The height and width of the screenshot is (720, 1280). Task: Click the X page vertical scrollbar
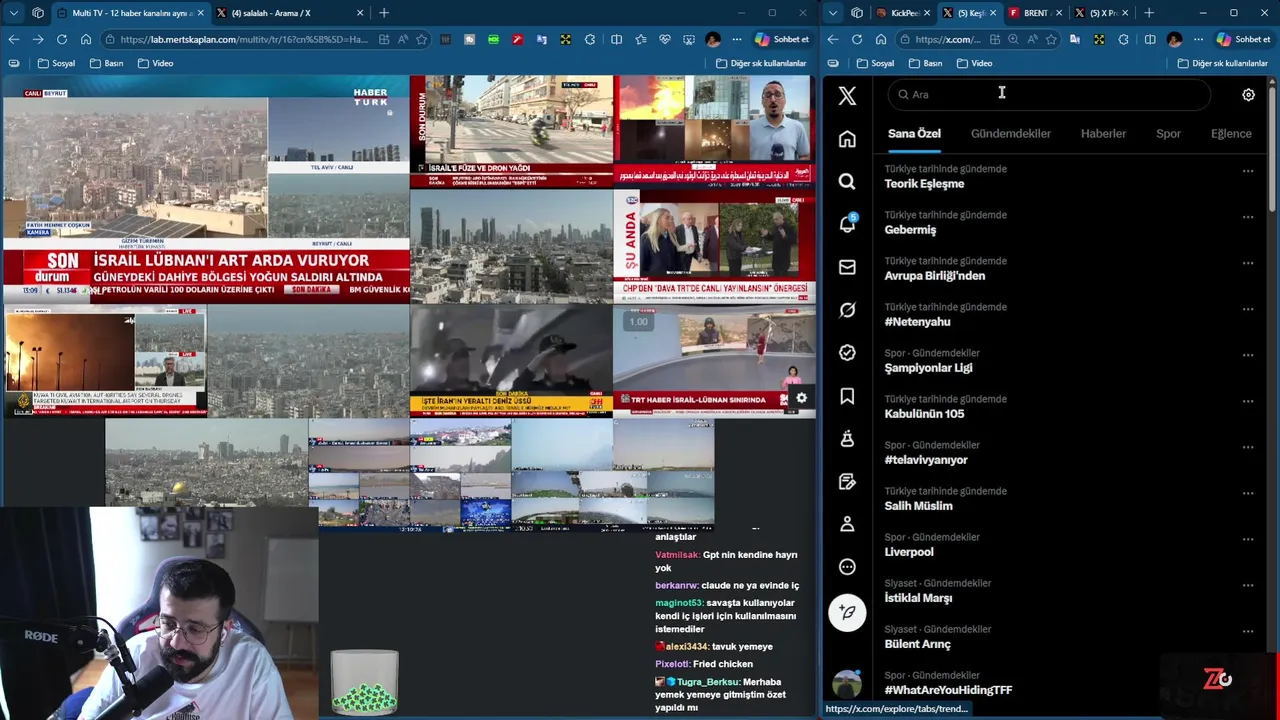[x=1273, y=150]
